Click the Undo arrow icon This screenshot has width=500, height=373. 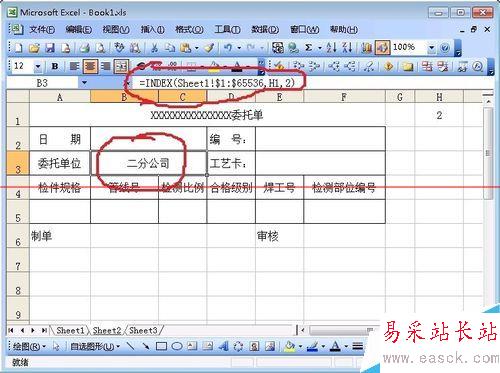coord(228,48)
